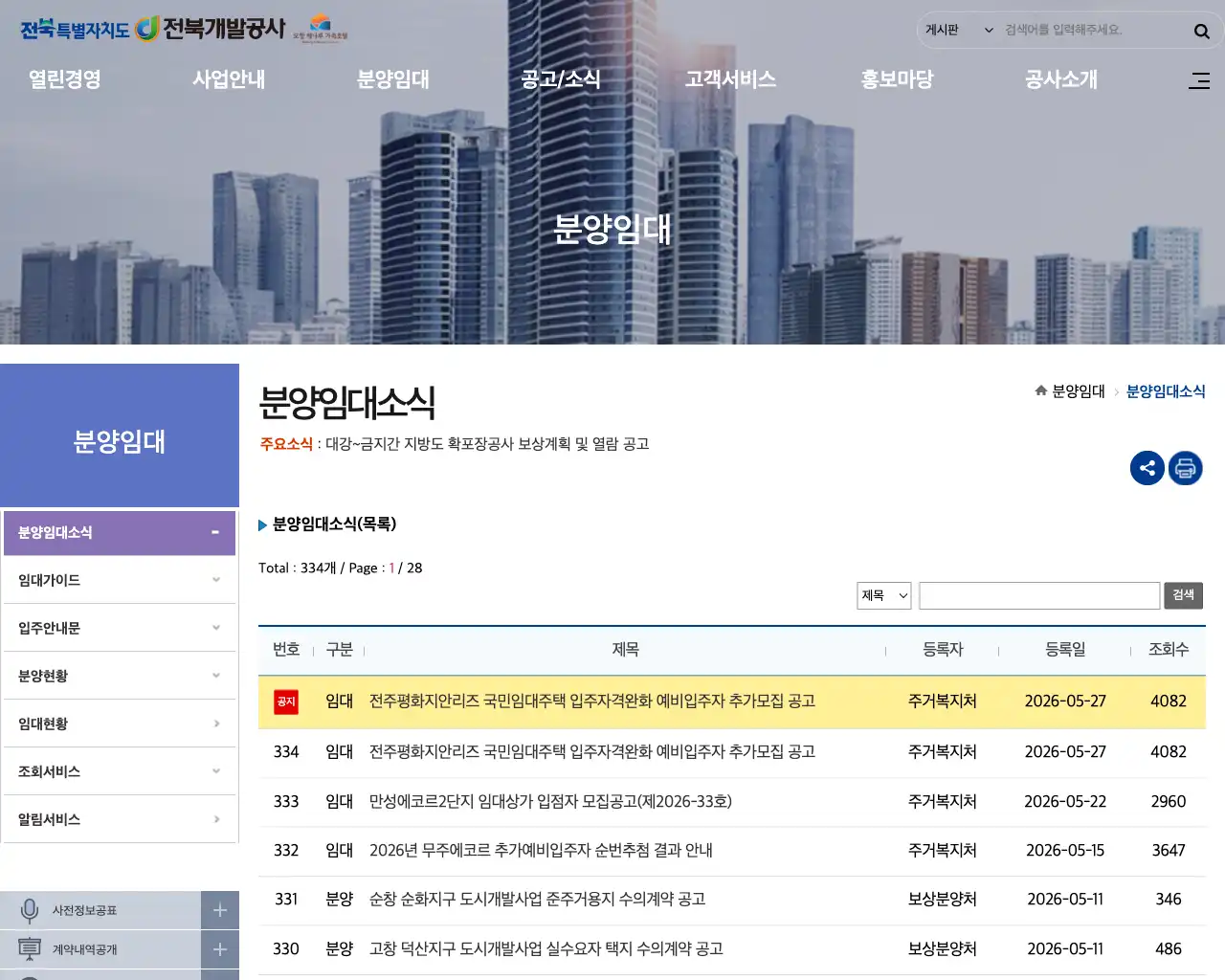This screenshot has width=1225, height=980.
Task: Click the microphone icon beside 사전정보공표
Action: tap(30, 910)
